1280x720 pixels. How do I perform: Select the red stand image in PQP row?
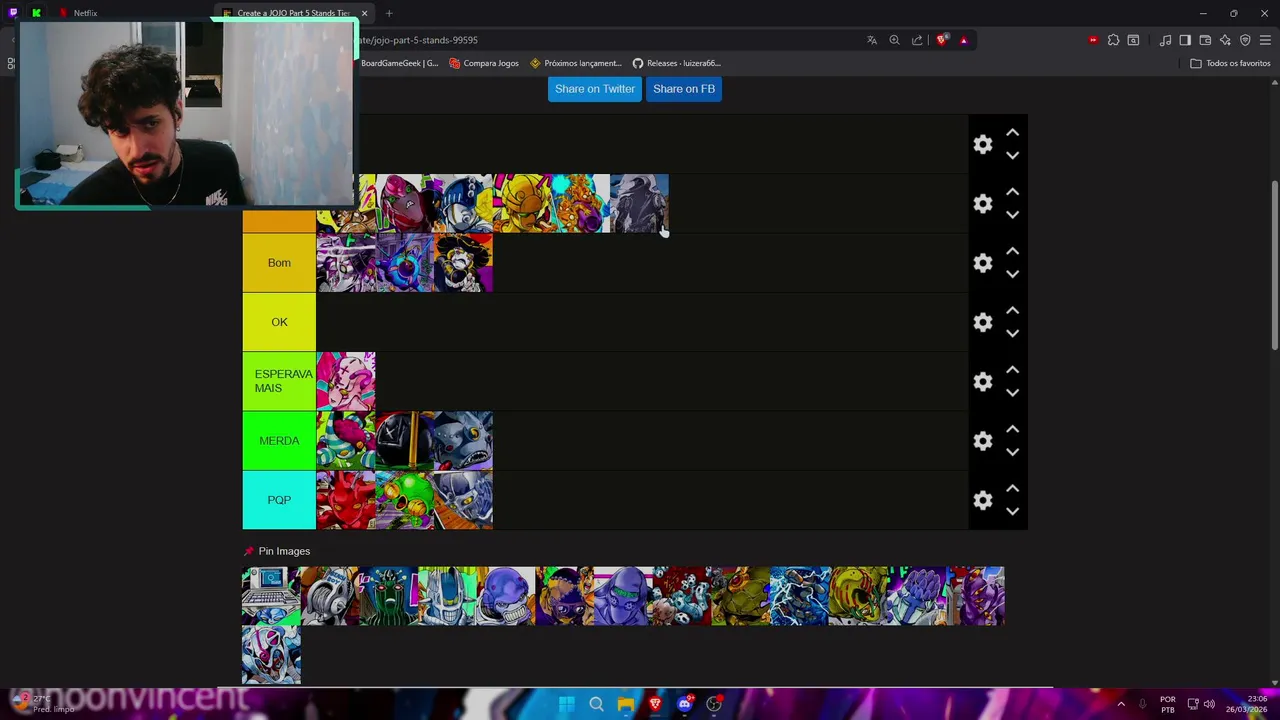point(346,500)
